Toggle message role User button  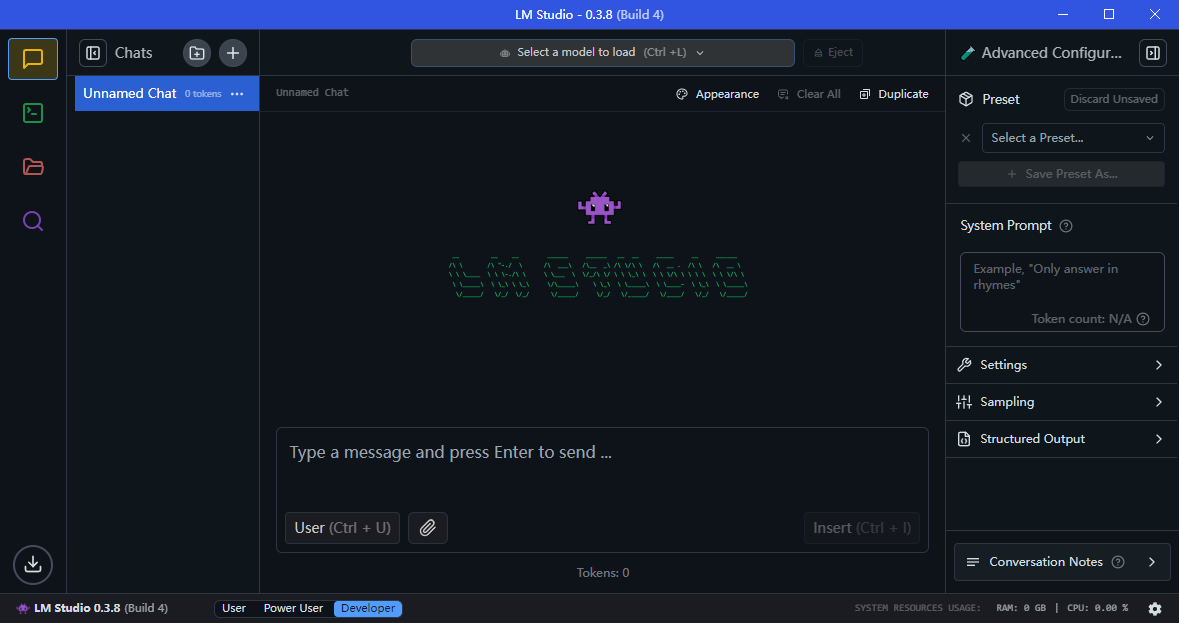click(x=342, y=528)
